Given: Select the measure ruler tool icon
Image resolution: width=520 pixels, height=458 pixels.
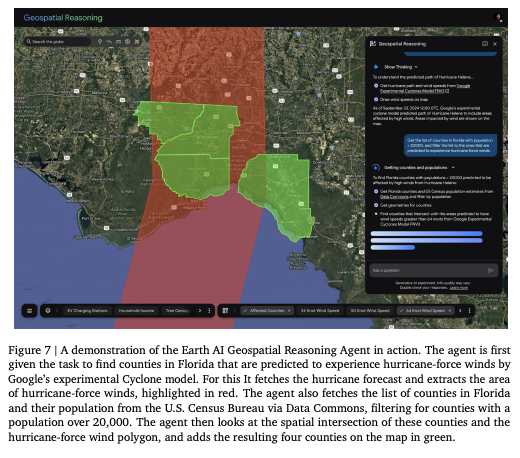Looking at the screenshot, I should [118, 42].
